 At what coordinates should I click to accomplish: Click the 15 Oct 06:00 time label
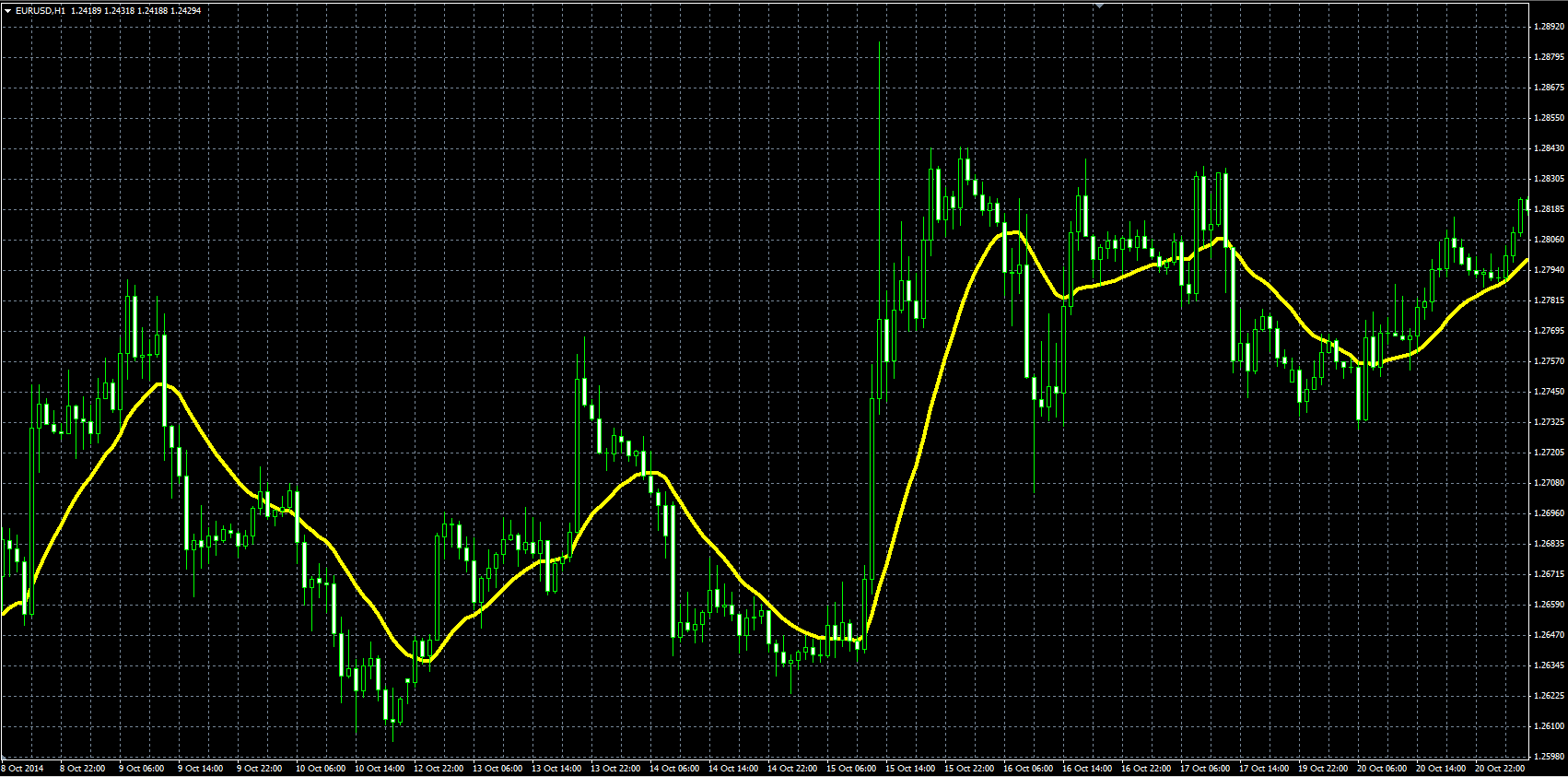coord(851,769)
